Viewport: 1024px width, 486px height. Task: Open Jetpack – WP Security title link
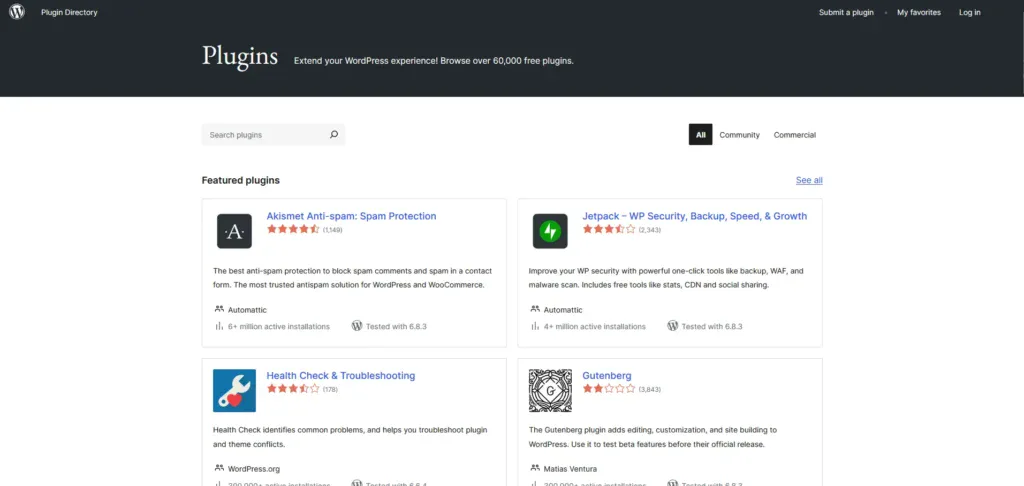(695, 216)
